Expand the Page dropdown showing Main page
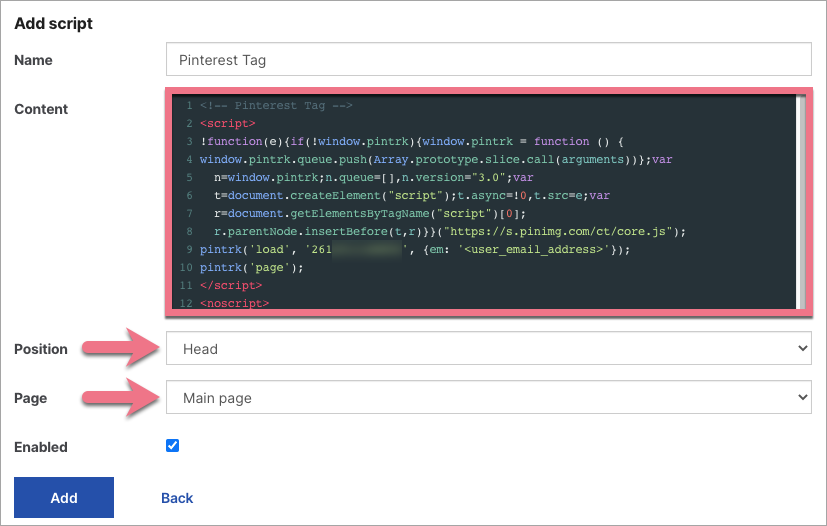This screenshot has height=526, width=827. coord(488,398)
